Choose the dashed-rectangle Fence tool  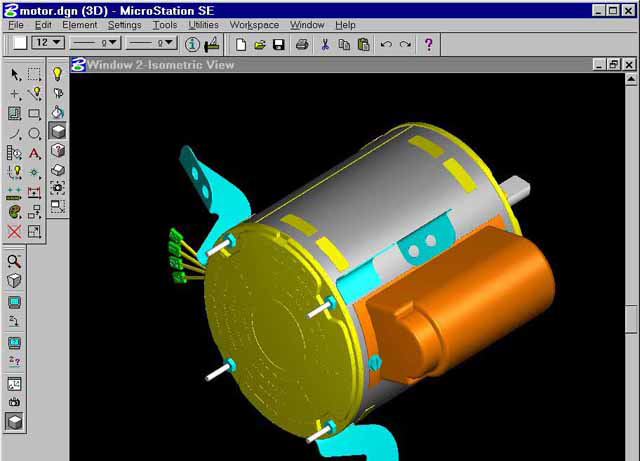(34, 75)
